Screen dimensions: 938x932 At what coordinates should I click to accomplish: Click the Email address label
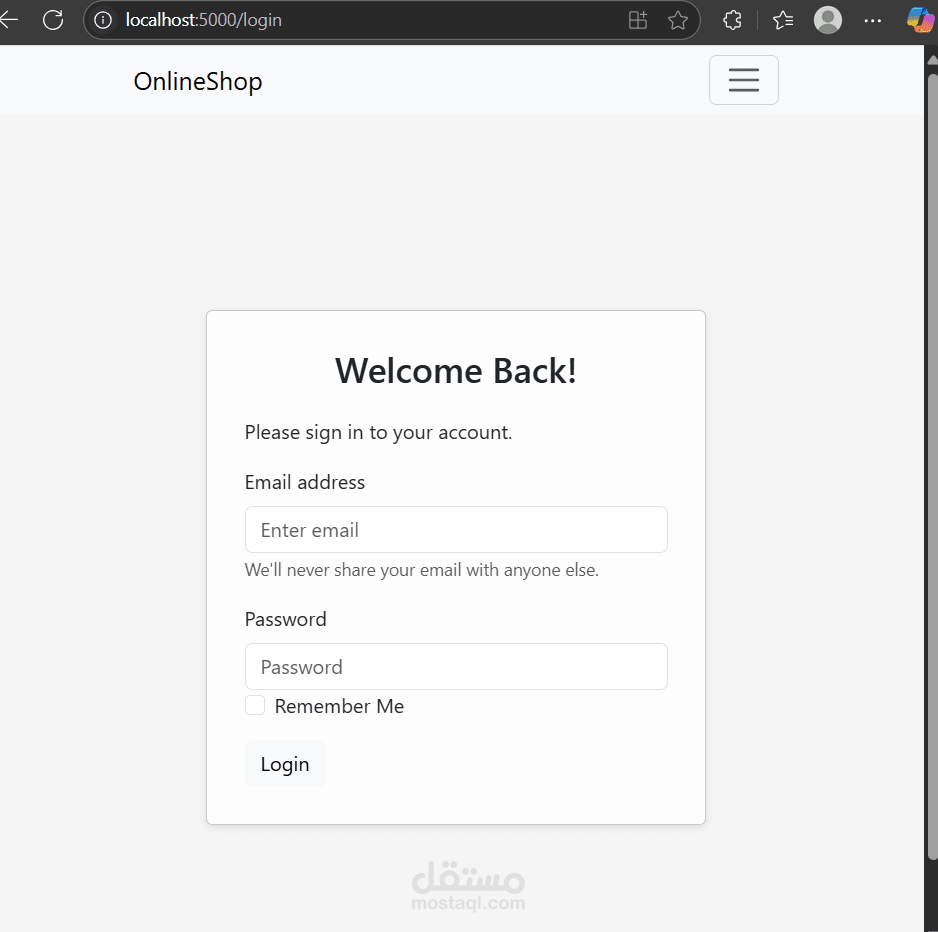click(304, 482)
